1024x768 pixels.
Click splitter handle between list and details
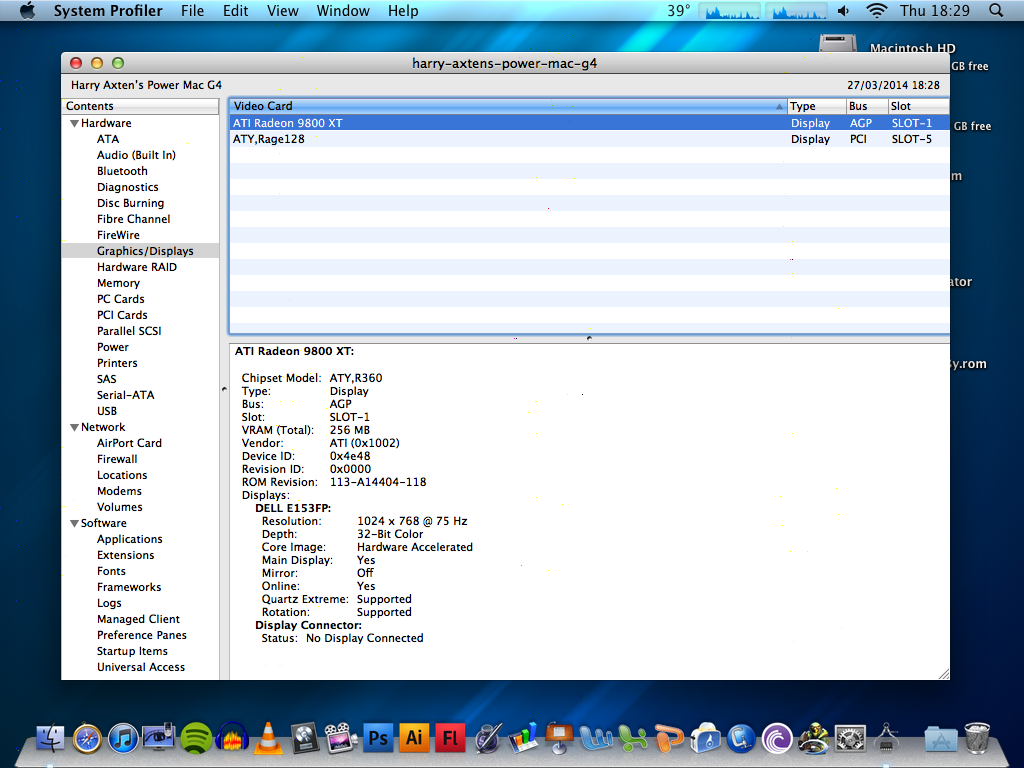589,338
